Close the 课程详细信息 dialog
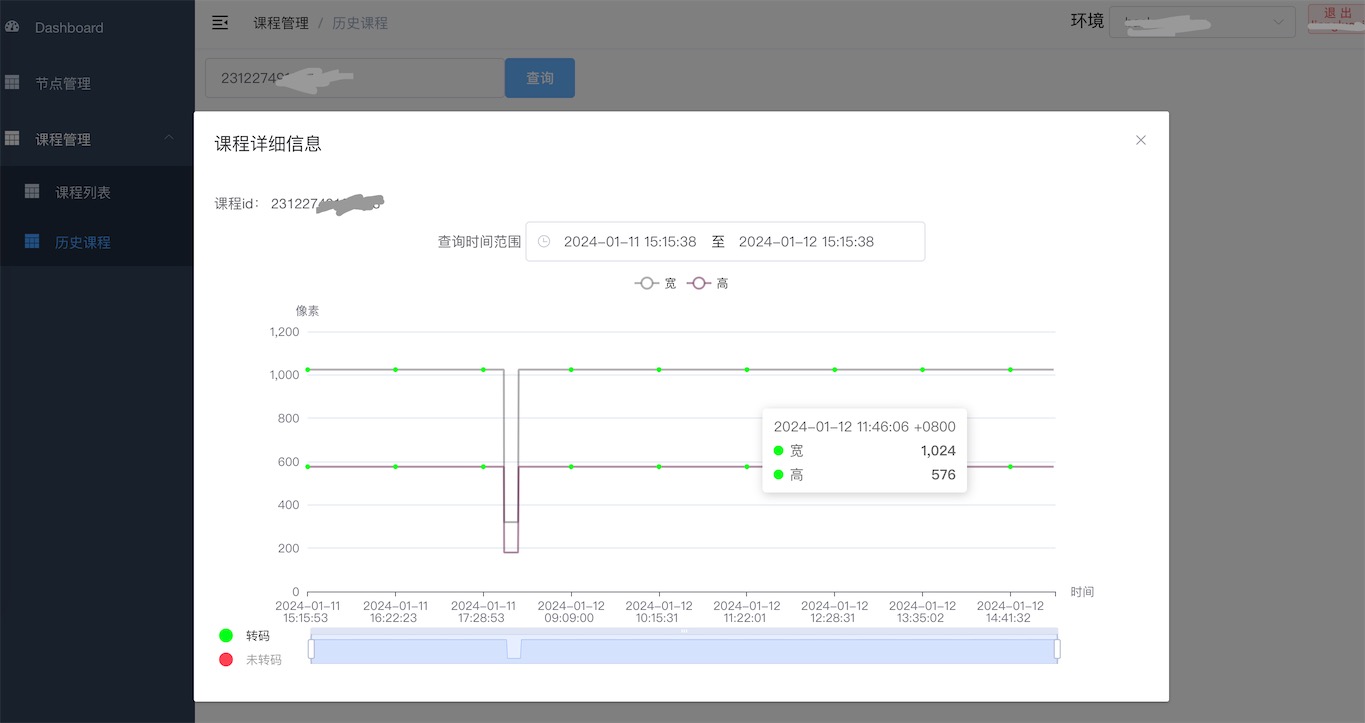The height and width of the screenshot is (723, 1365). [1140, 140]
